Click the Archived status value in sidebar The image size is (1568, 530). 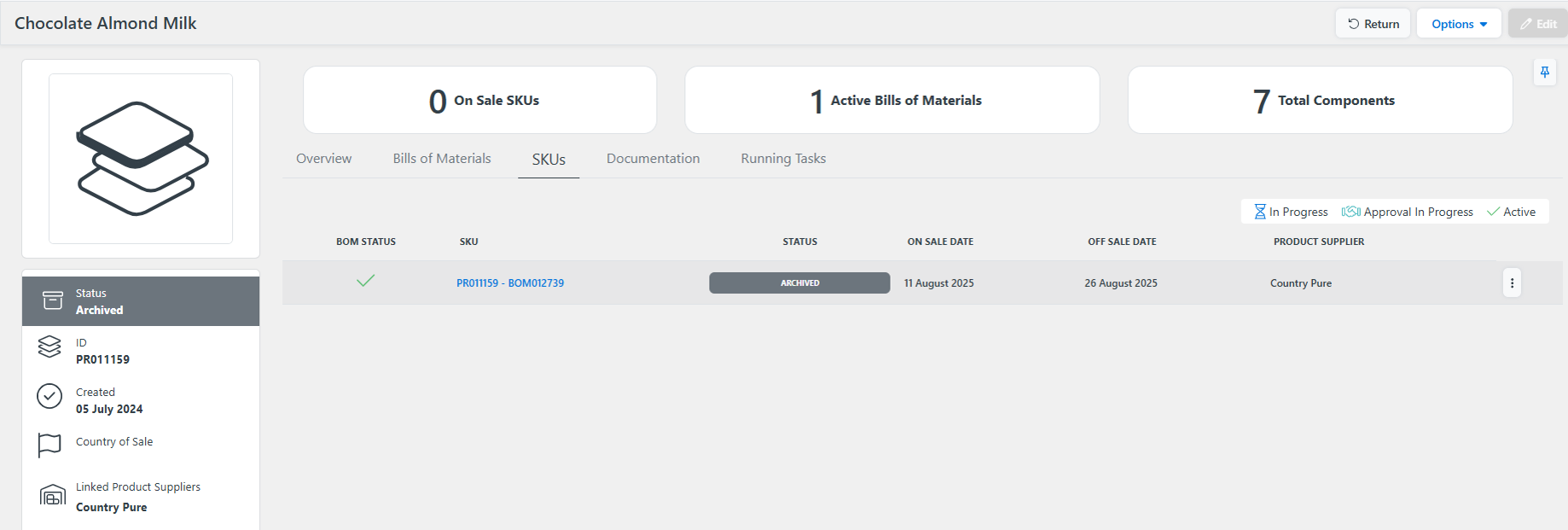point(99,310)
